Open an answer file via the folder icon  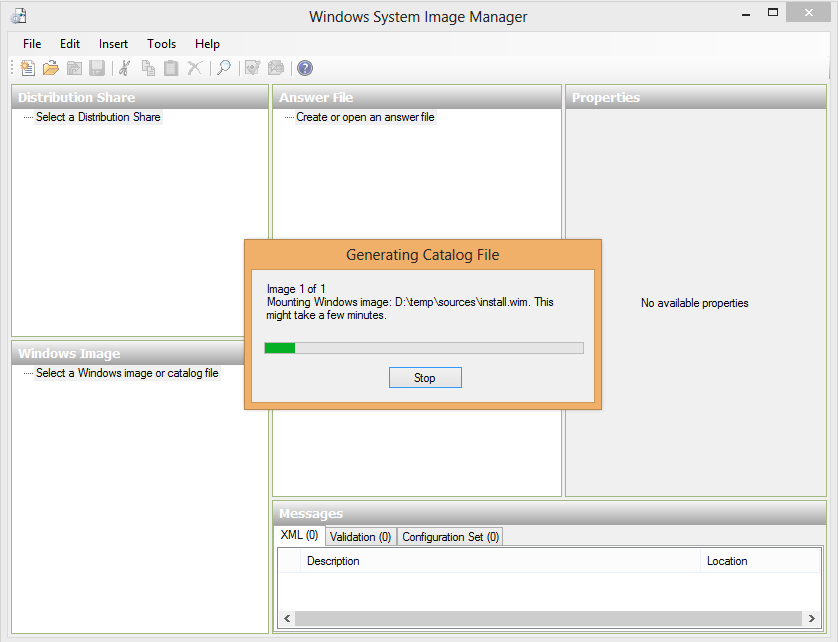coord(50,68)
